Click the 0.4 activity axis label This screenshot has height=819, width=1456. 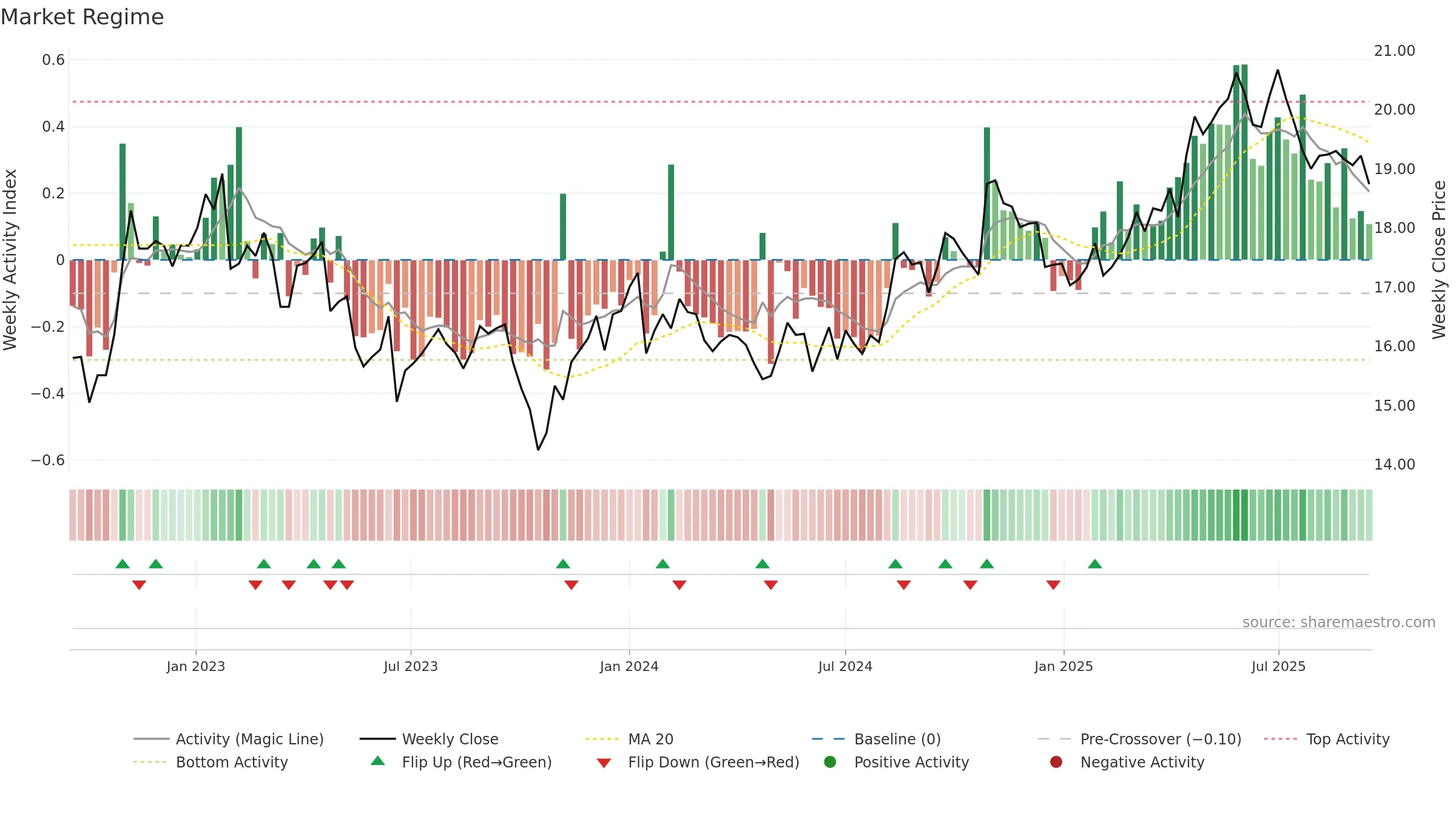point(53,127)
